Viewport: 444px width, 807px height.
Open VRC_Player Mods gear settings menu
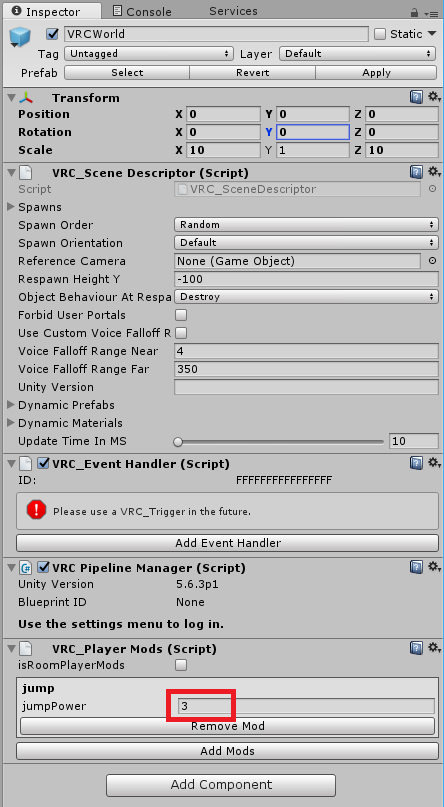[434, 648]
